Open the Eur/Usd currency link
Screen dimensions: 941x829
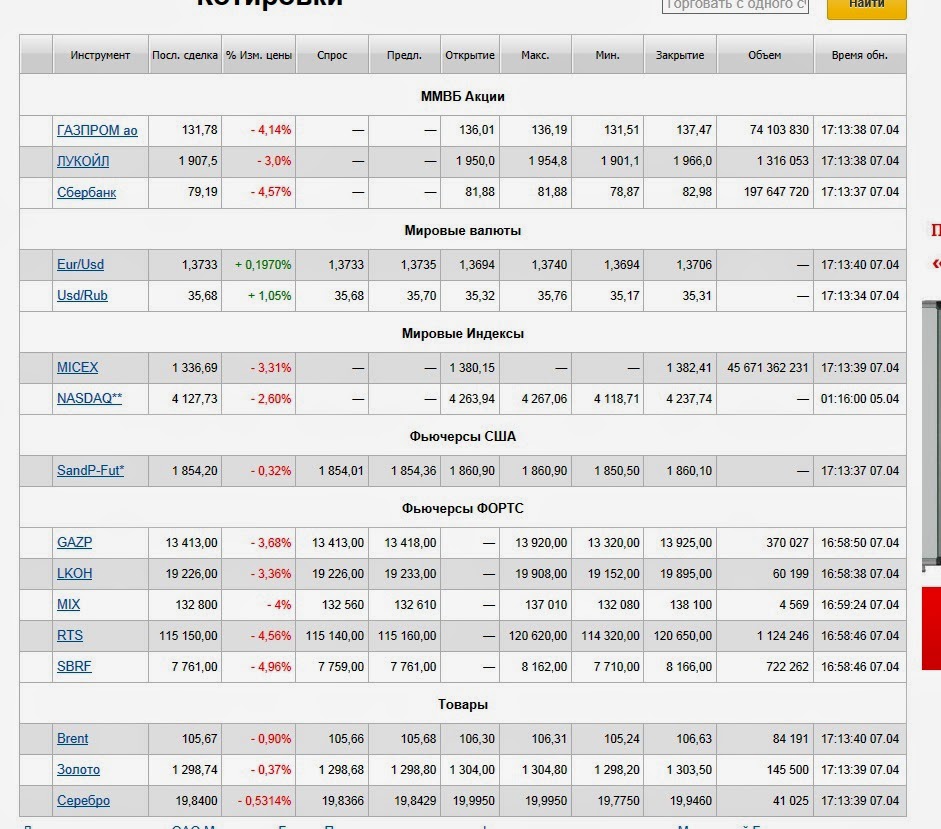click(80, 265)
